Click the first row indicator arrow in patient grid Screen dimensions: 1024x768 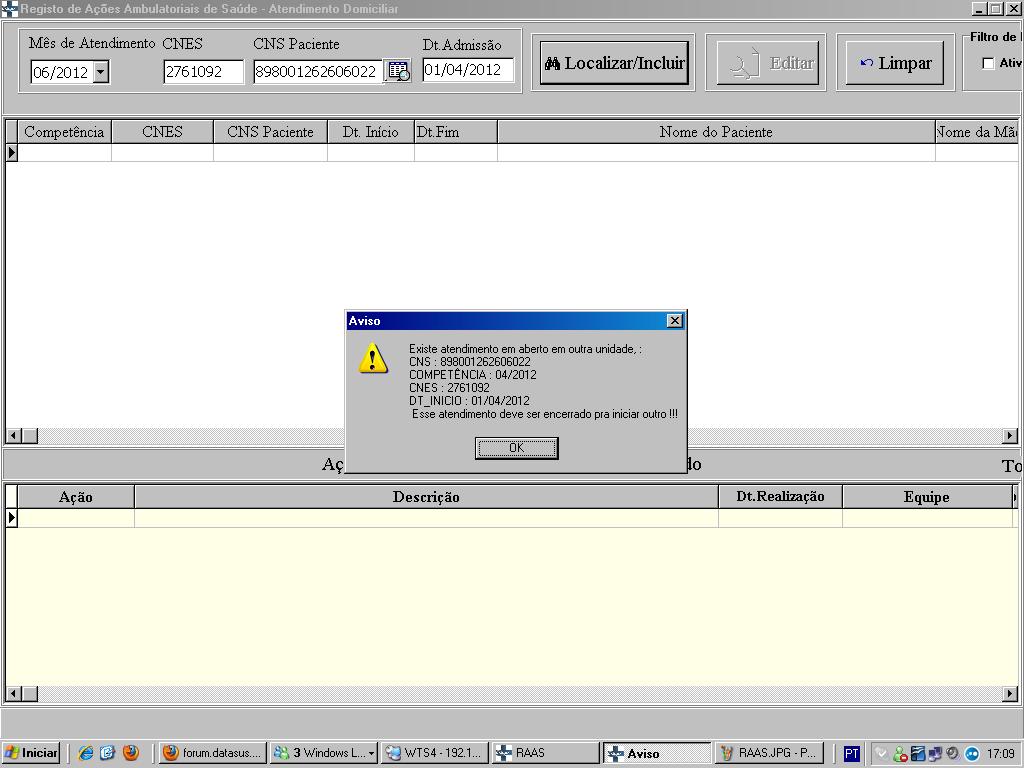(x=12, y=153)
